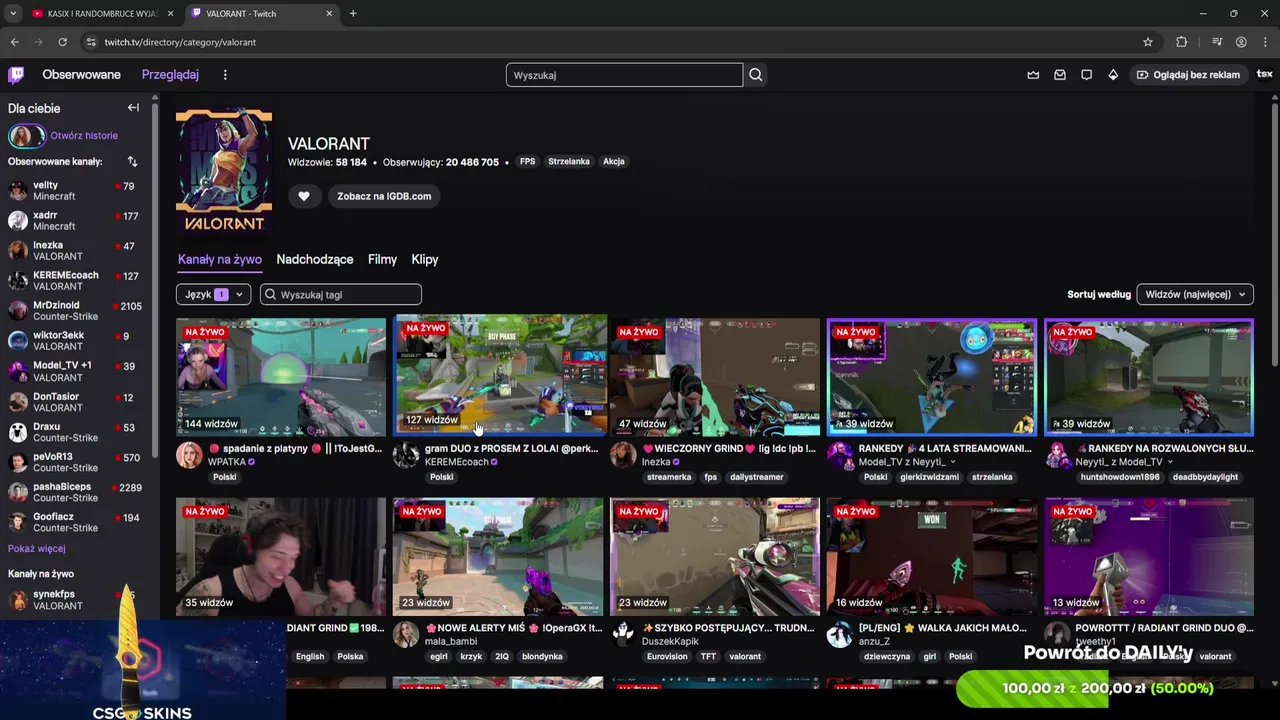This screenshot has width=1280, height=720.
Task: Reload the page
Action: tap(62, 42)
